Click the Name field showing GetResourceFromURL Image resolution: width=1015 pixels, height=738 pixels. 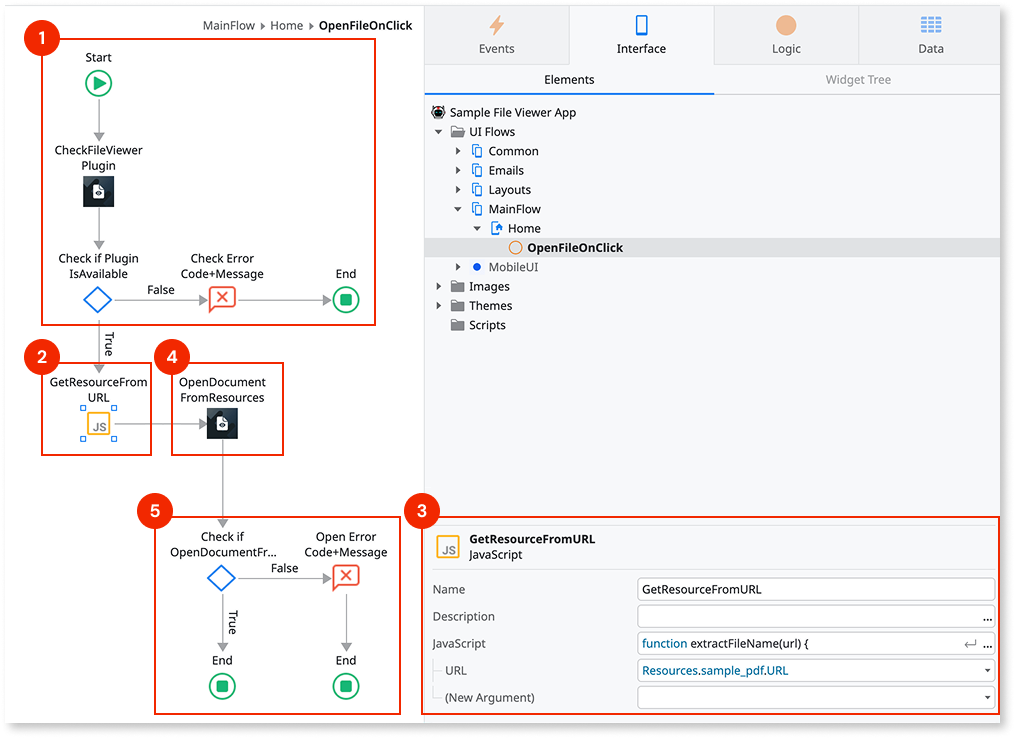pyautogui.click(x=815, y=589)
